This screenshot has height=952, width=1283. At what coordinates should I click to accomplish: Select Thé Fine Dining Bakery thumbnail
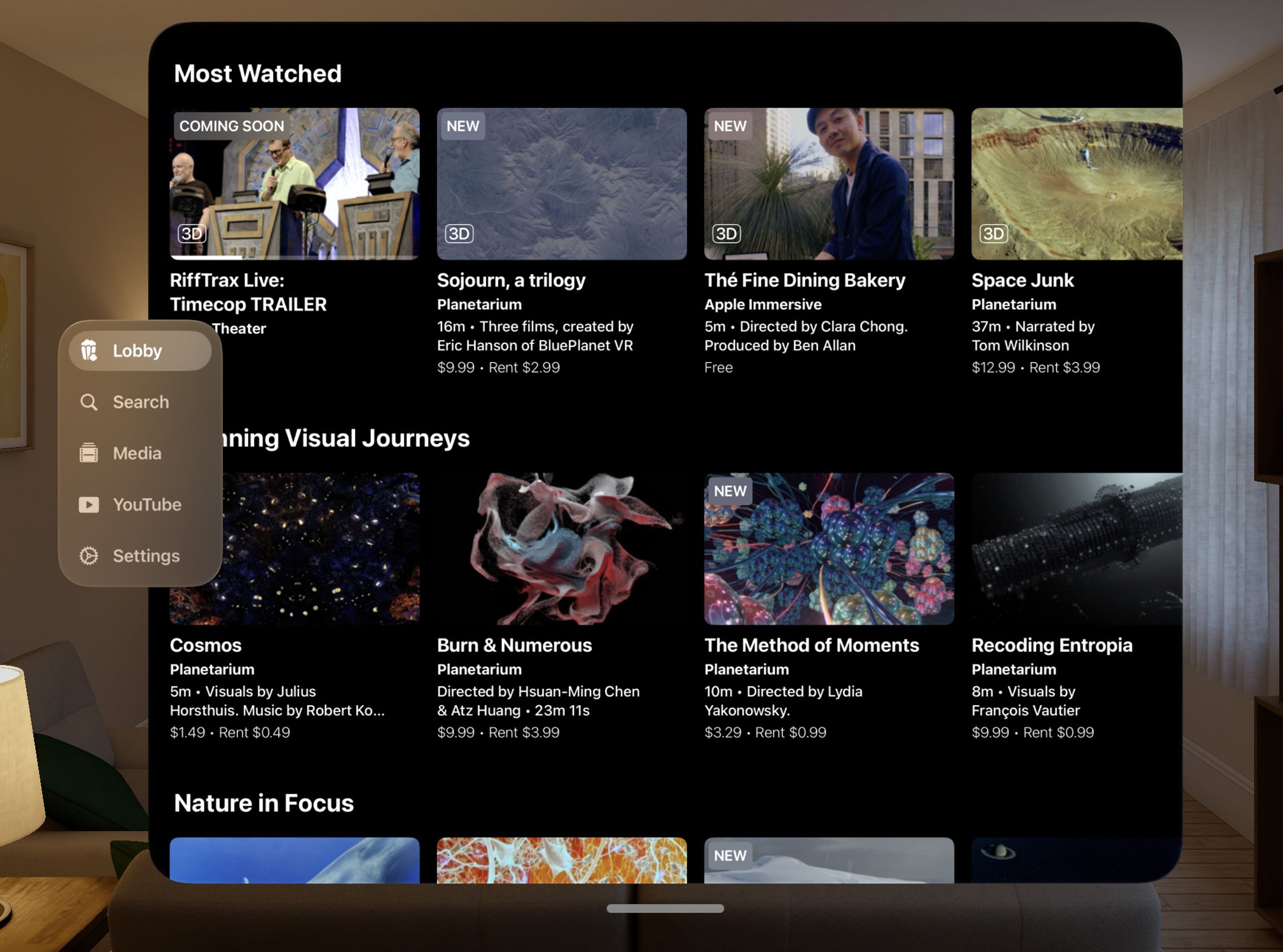tap(829, 184)
